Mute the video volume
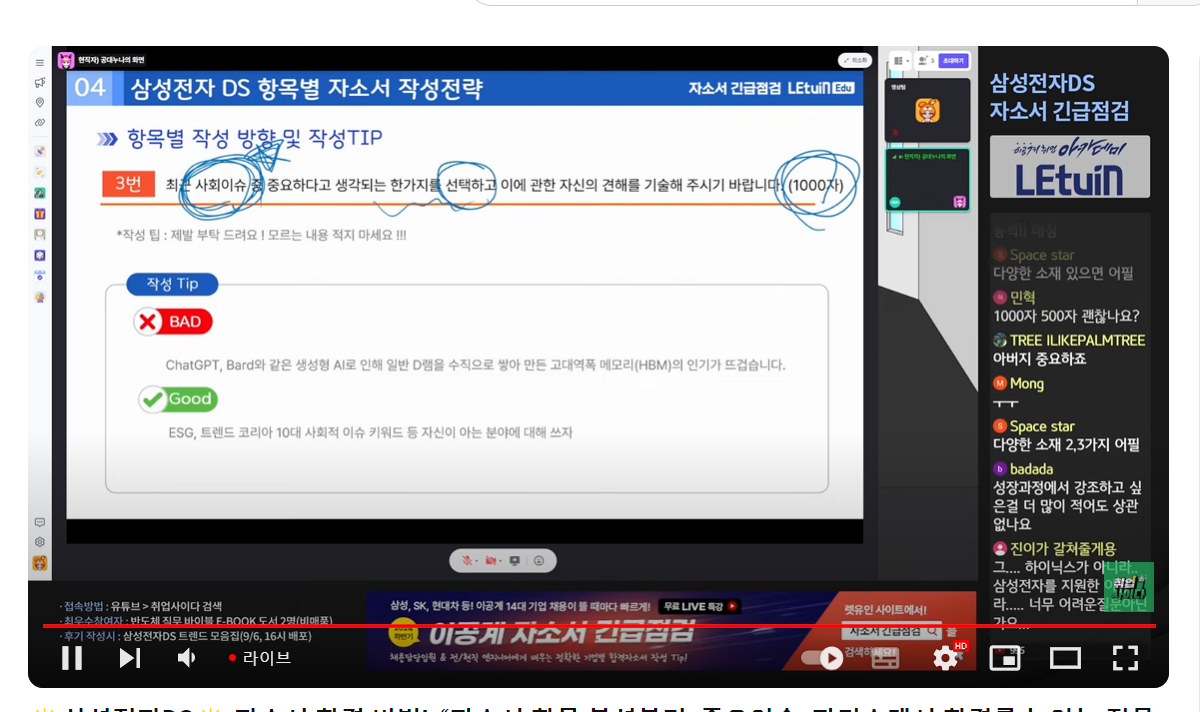The height and width of the screenshot is (712, 1200). (x=187, y=658)
